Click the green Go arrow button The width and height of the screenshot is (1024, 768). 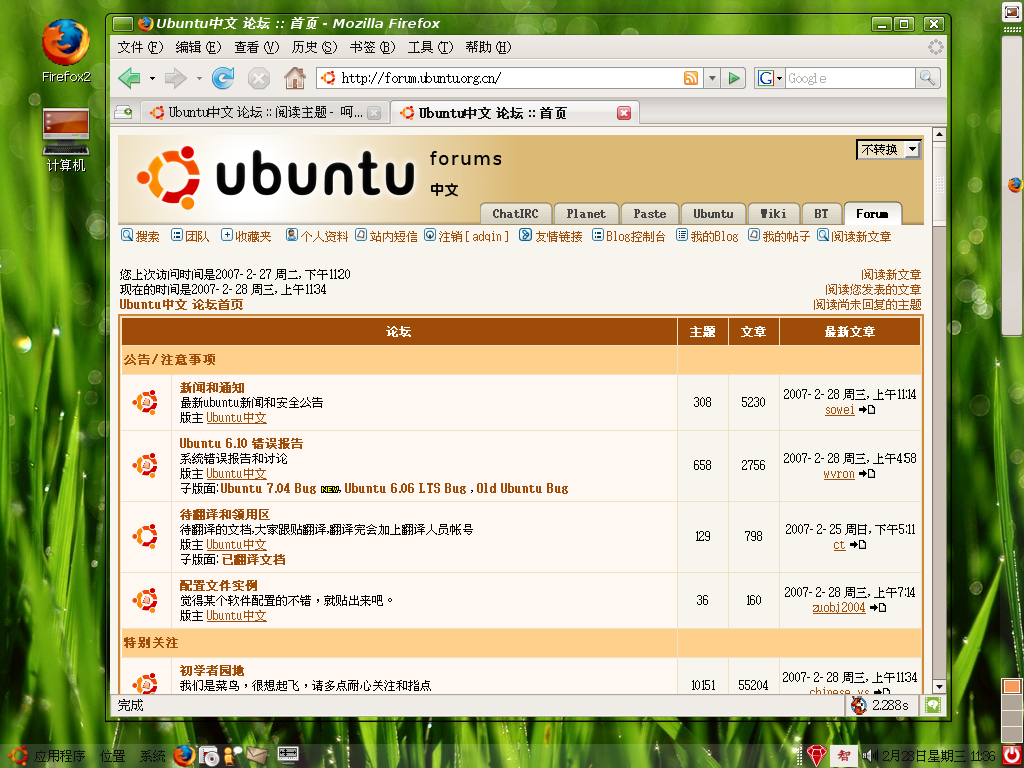tap(734, 78)
